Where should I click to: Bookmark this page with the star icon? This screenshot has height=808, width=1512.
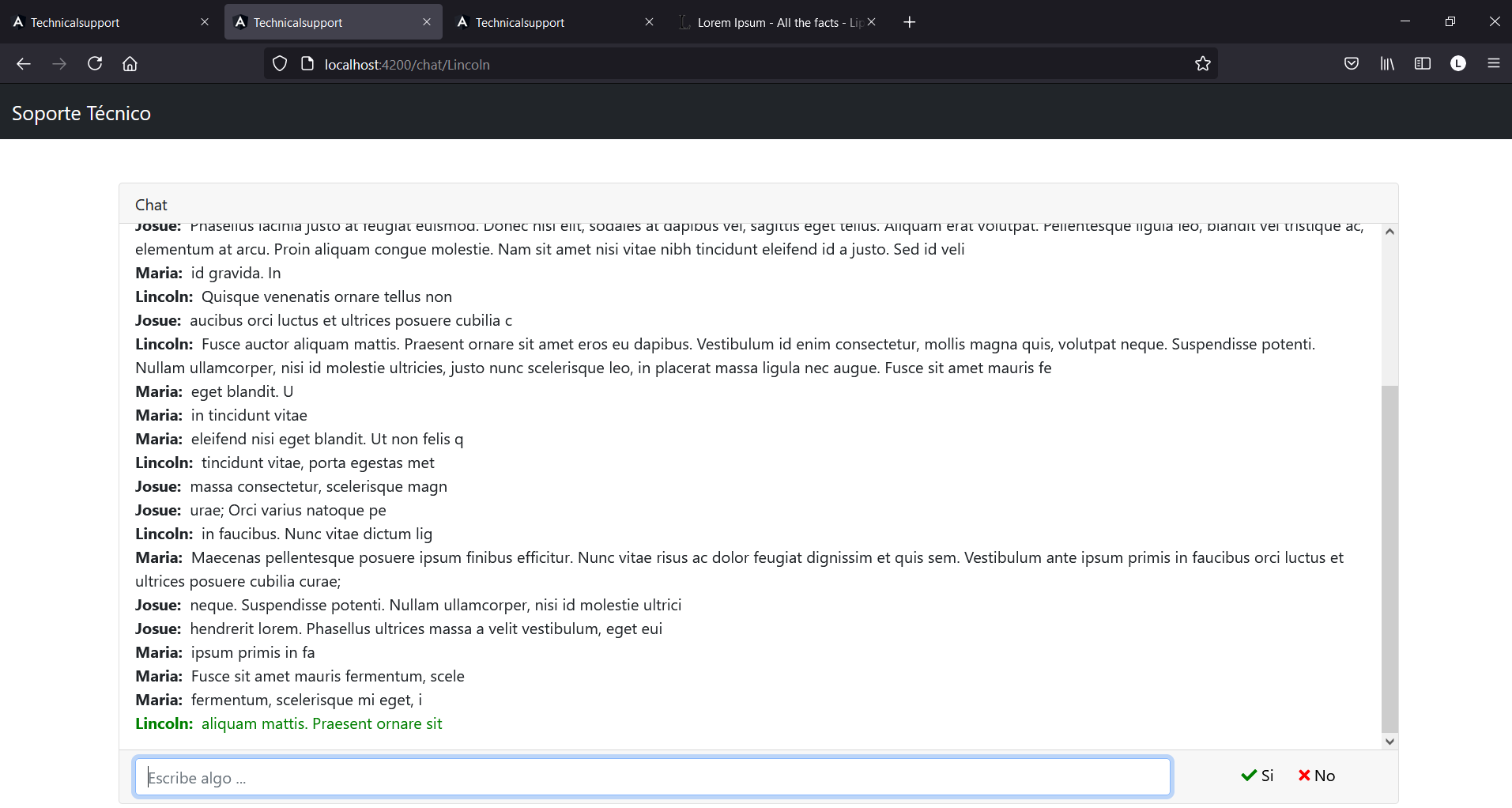coord(1202,64)
